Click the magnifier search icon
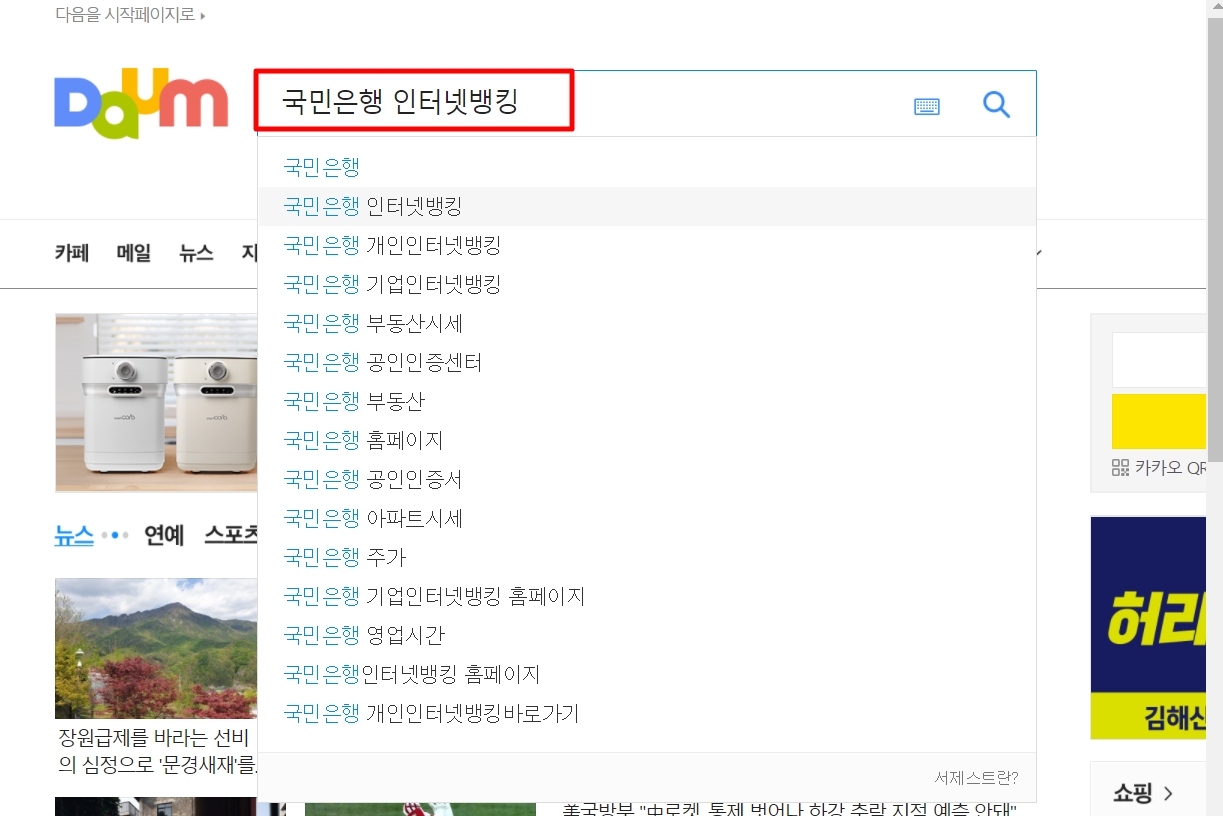 click(x=996, y=104)
